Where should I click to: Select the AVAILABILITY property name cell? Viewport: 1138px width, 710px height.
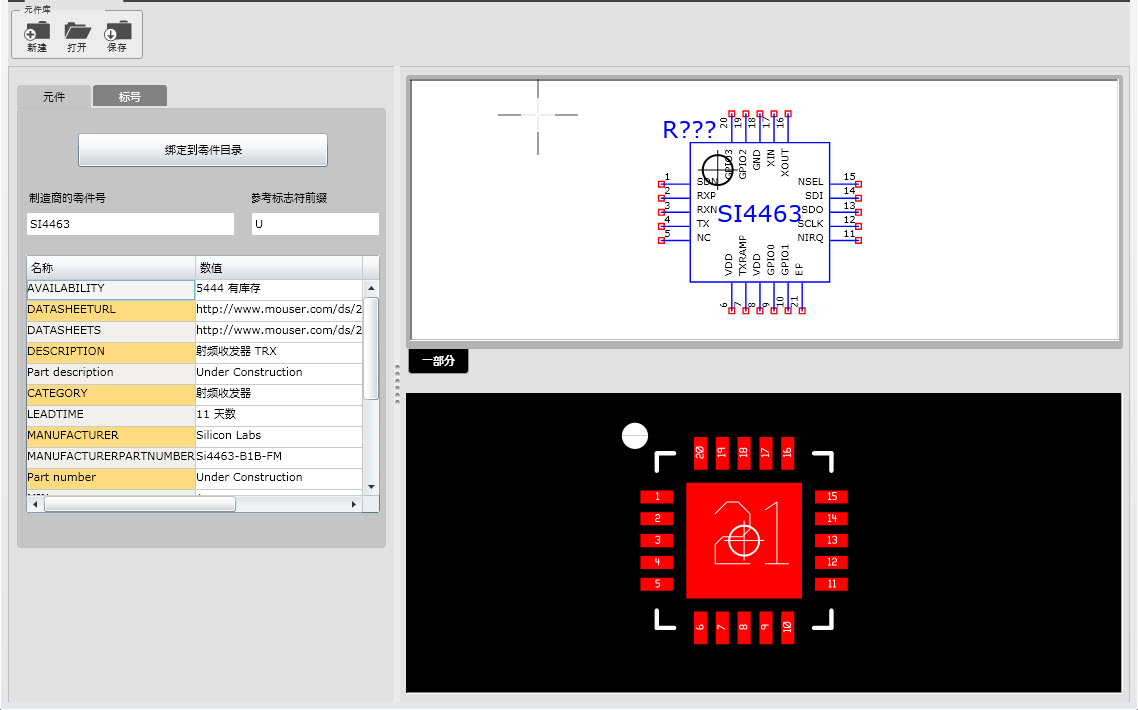pyautogui.click(x=111, y=288)
